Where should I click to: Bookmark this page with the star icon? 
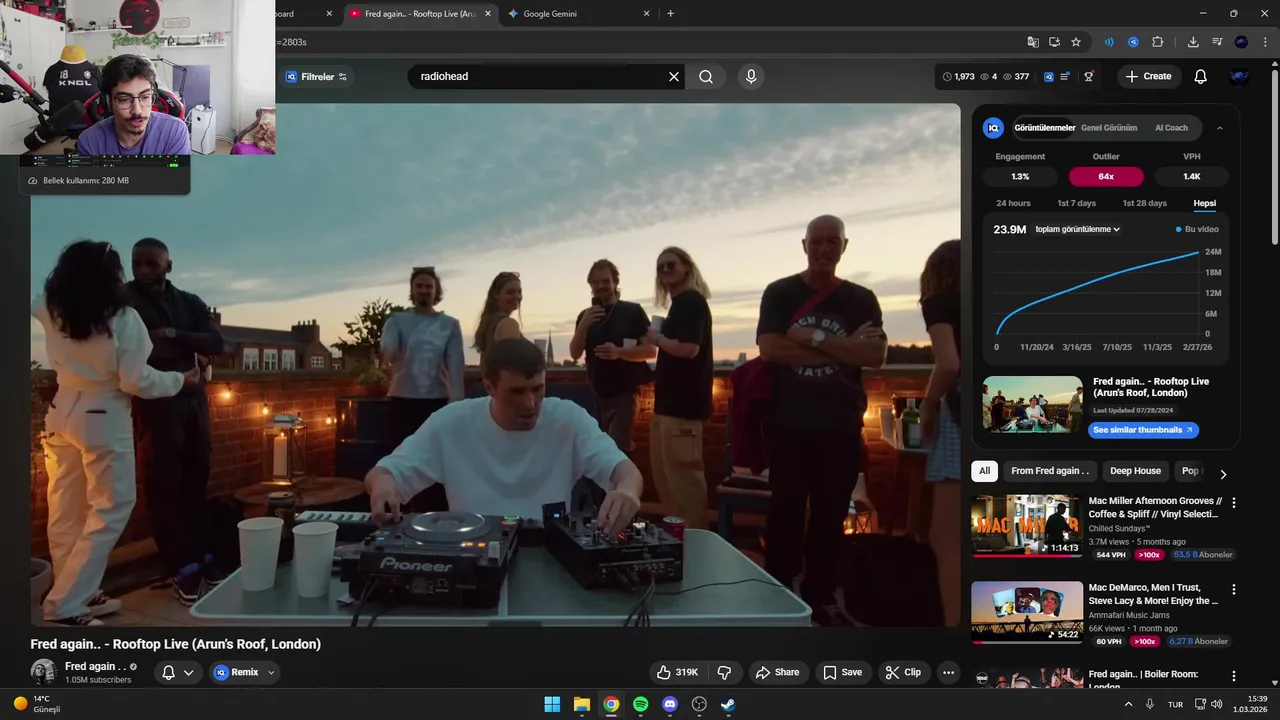[x=1076, y=42]
